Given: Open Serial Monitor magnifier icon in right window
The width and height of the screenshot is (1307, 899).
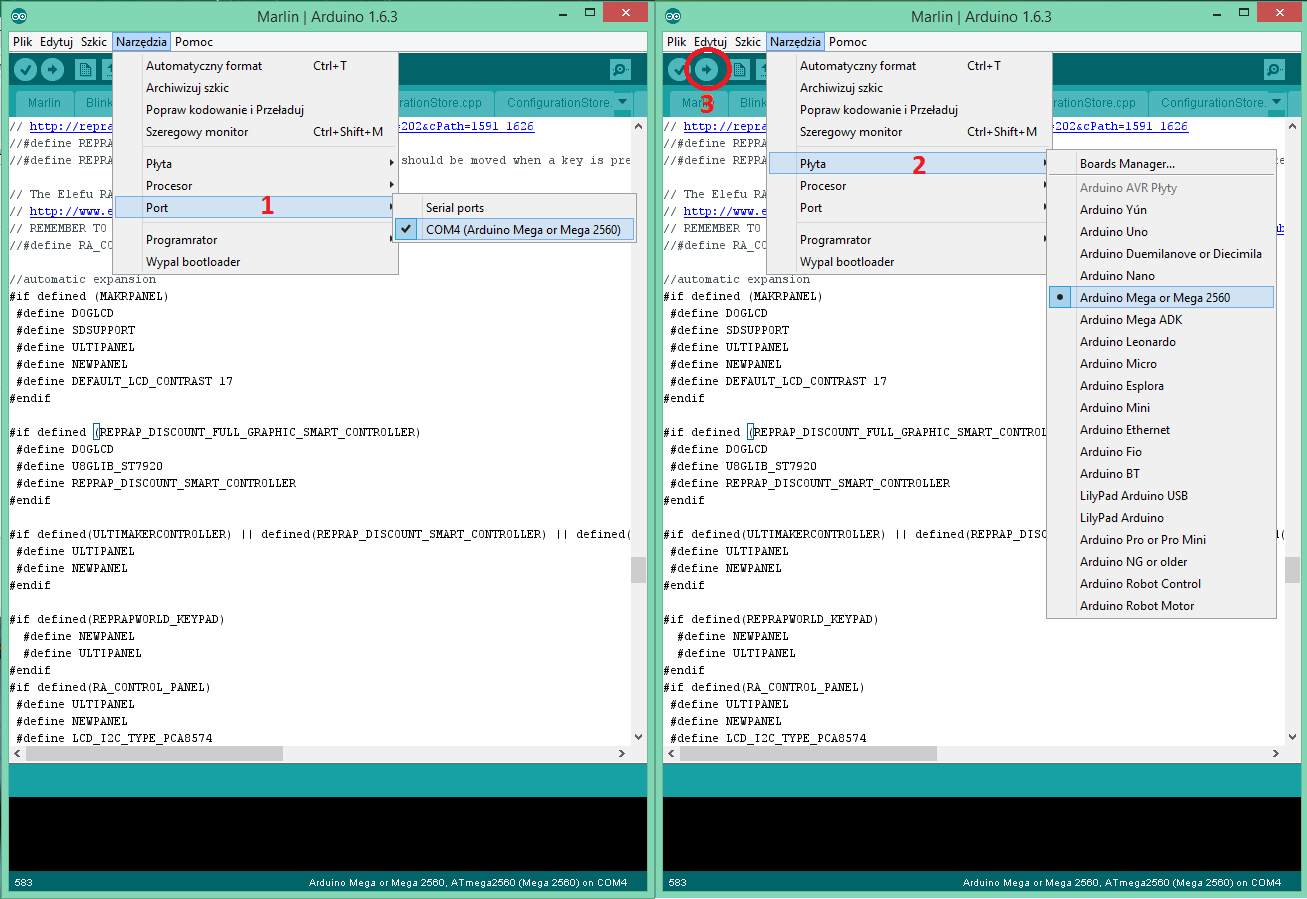Looking at the screenshot, I should (x=1275, y=70).
